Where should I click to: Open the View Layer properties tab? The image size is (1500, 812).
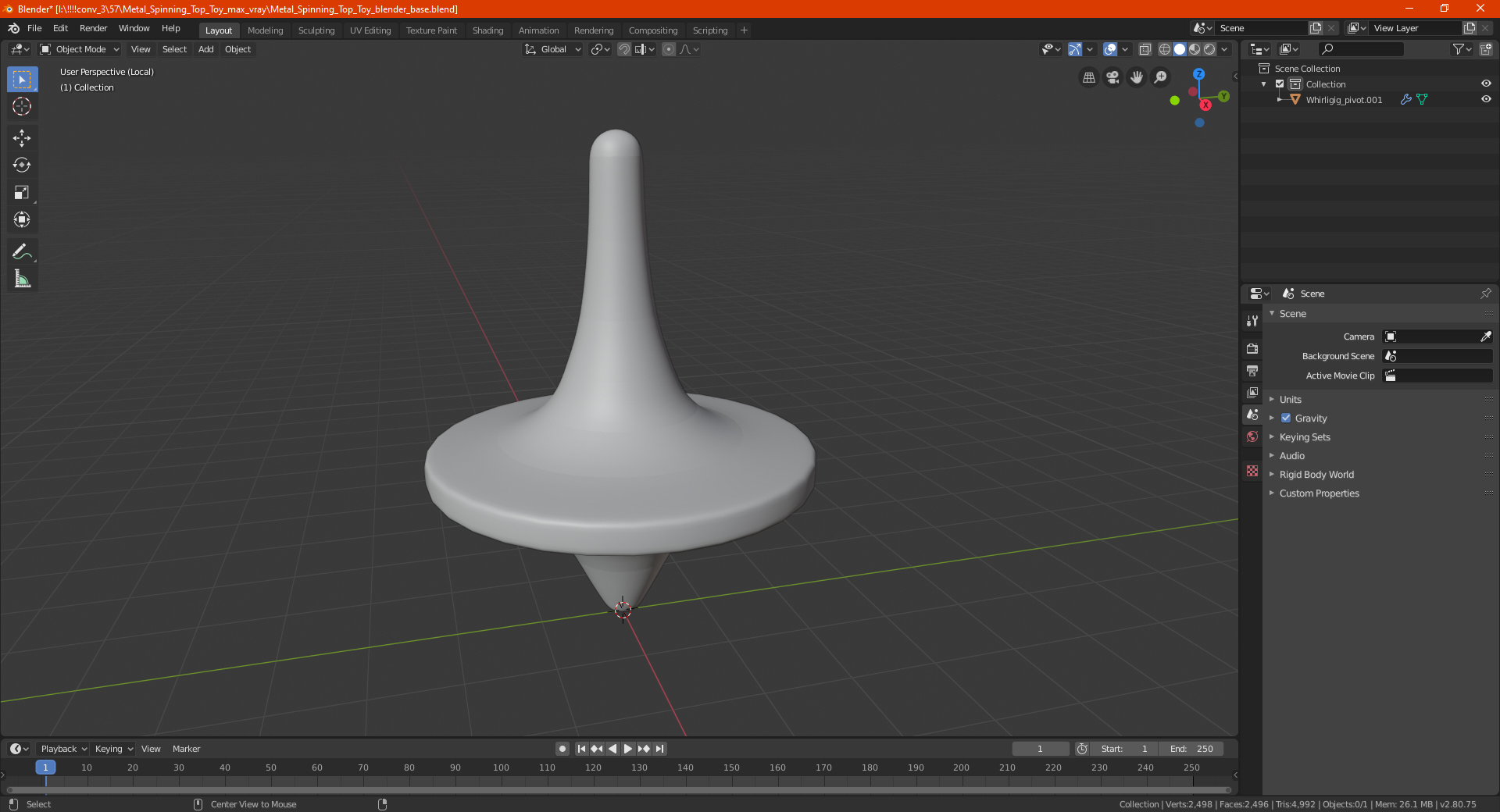click(x=1252, y=392)
